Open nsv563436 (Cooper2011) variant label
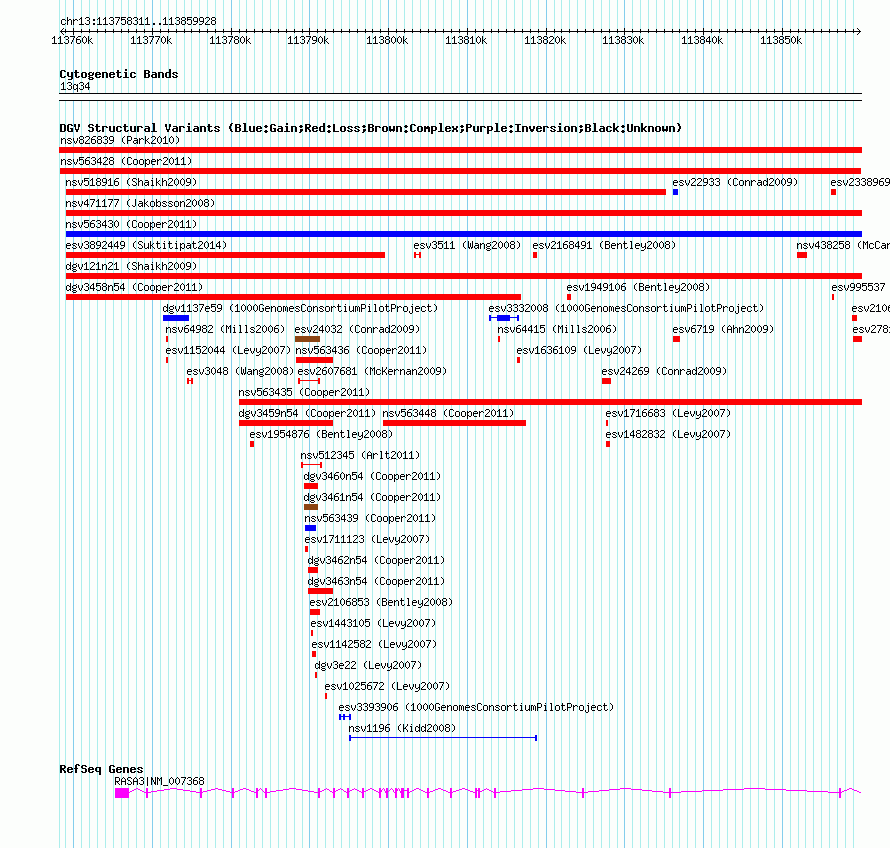890x848 pixels. click(x=361, y=350)
